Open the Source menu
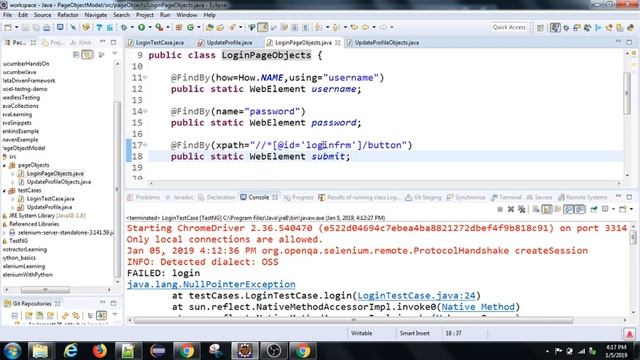Screen dimensions: 640x360 [42, 15]
